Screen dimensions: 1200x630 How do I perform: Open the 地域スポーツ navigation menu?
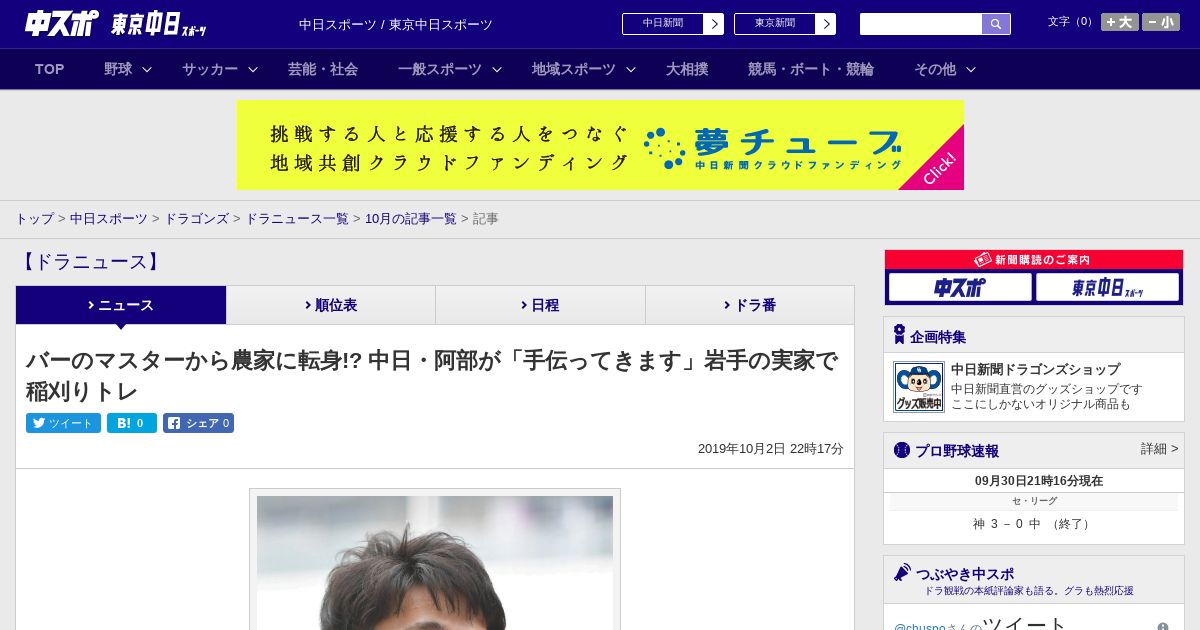coord(574,69)
